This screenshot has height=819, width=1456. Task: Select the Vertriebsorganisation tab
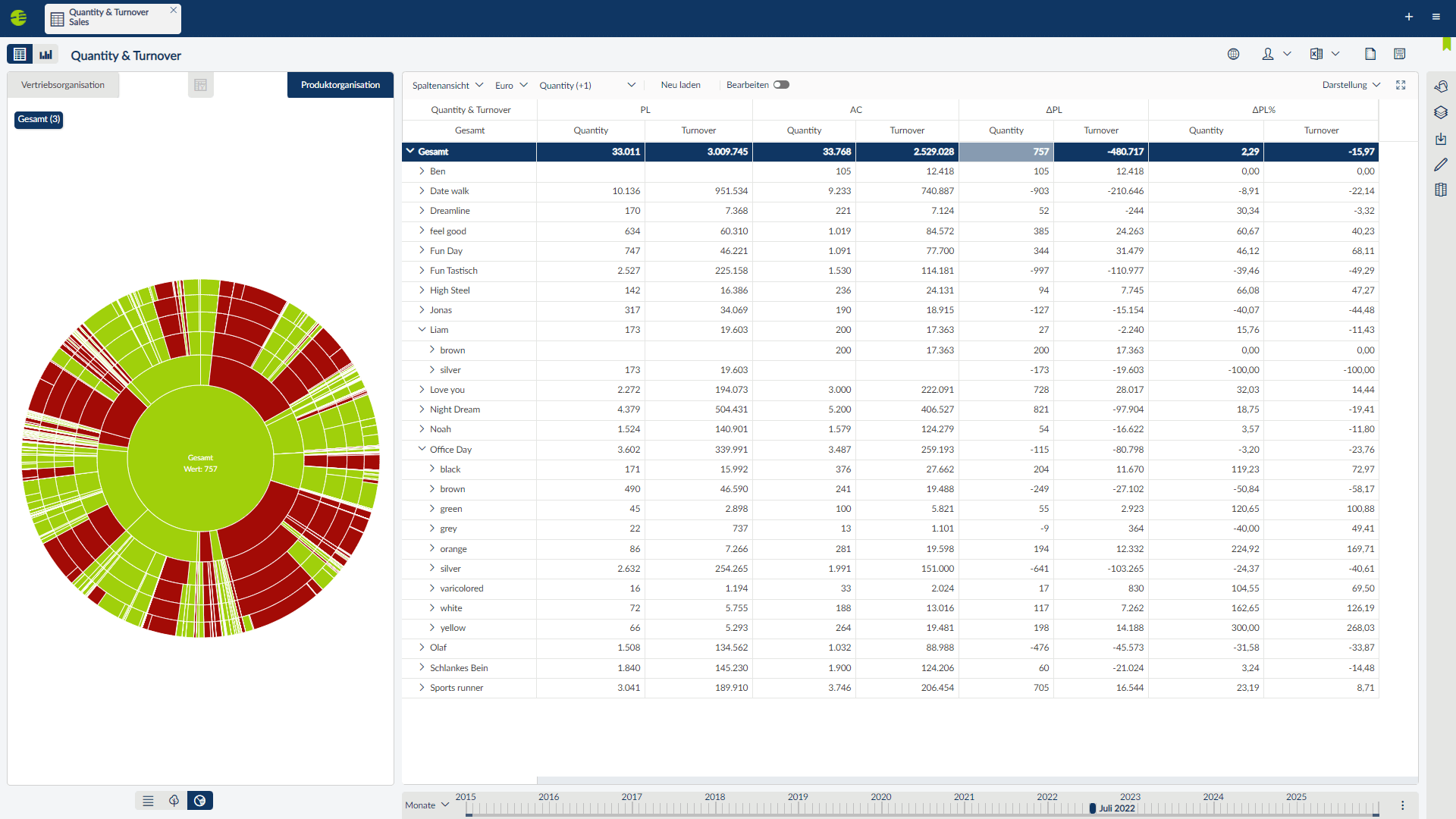(63, 84)
